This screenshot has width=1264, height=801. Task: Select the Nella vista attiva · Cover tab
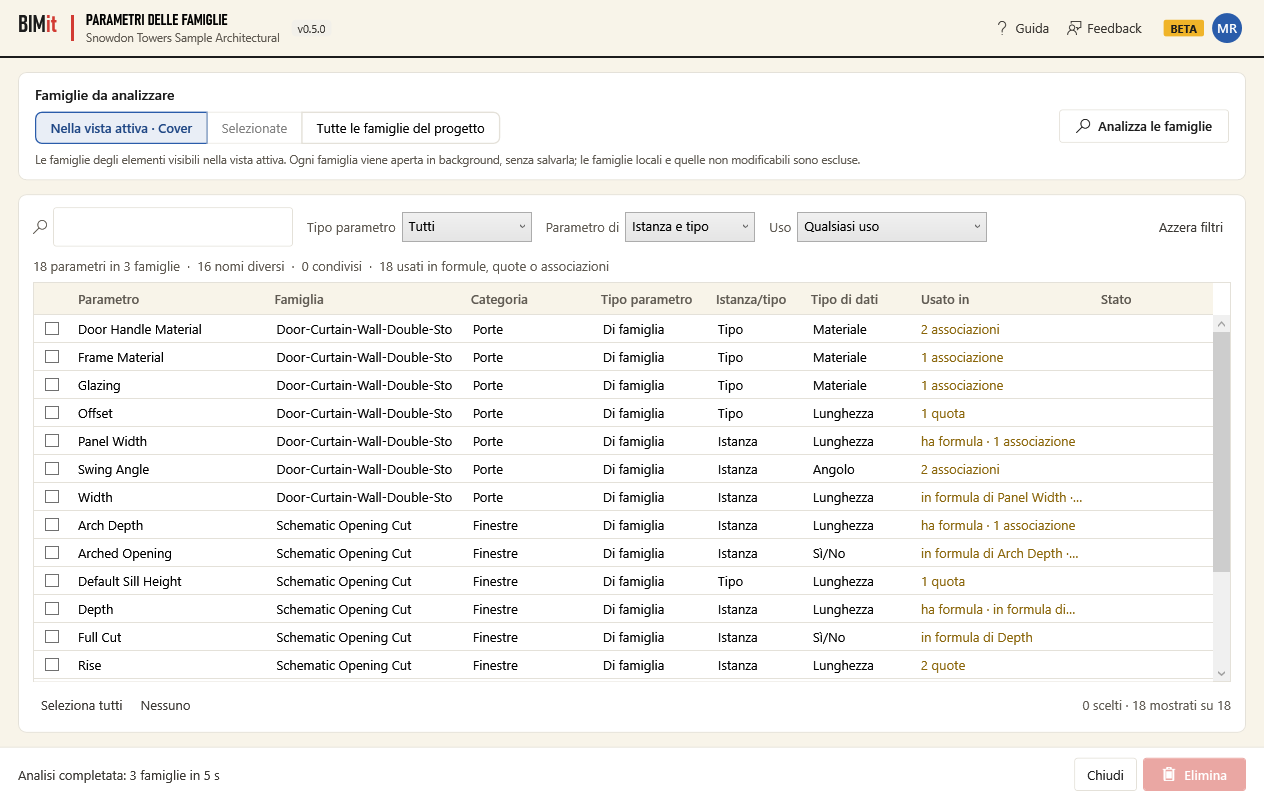click(121, 128)
